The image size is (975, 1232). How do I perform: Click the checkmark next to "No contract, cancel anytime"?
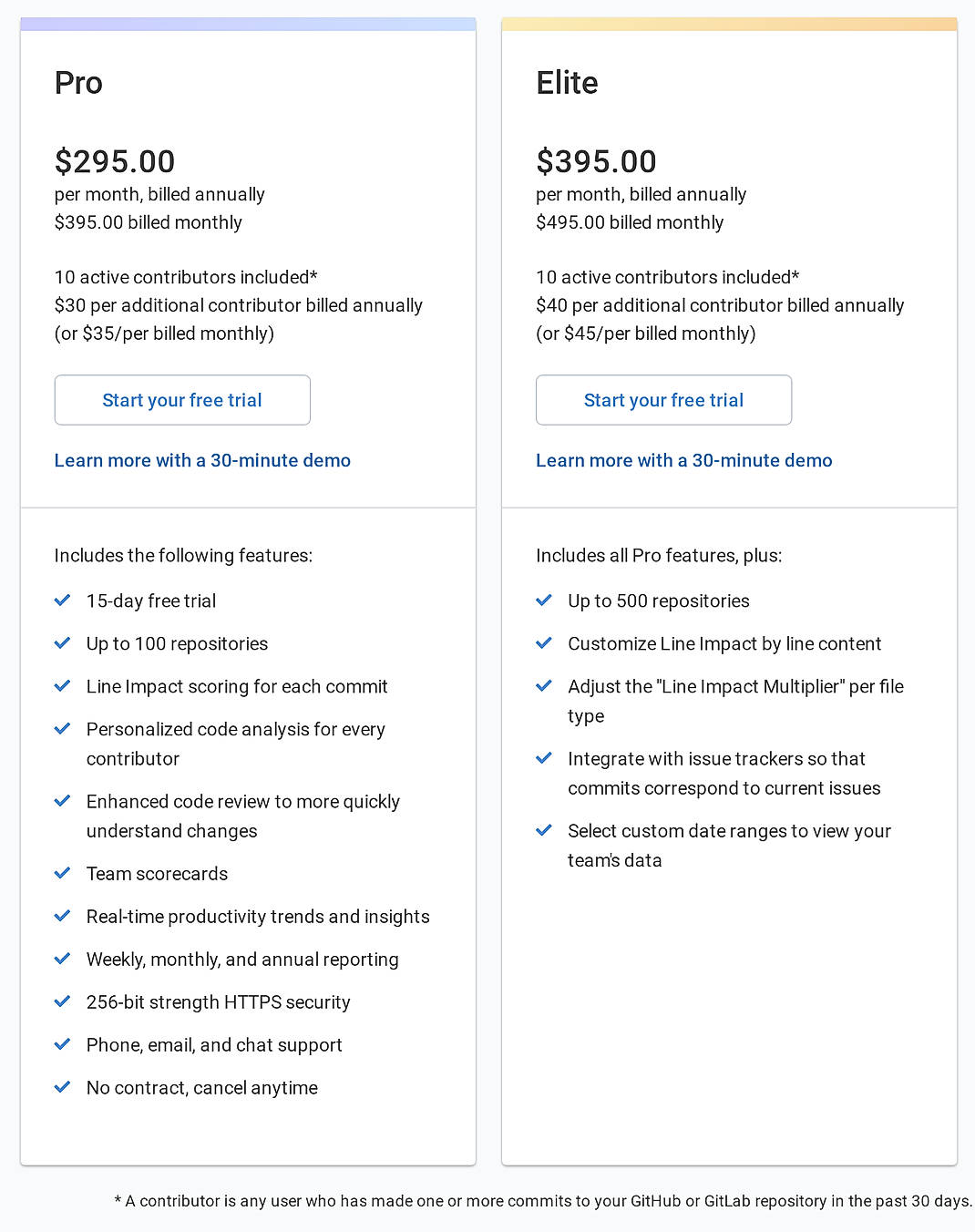click(63, 1086)
